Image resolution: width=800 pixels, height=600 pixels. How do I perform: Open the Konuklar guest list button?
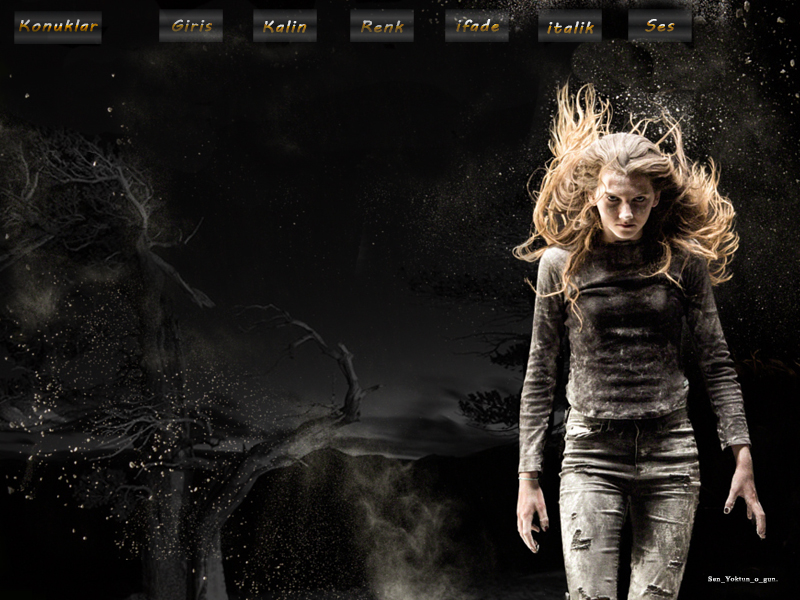click(x=58, y=27)
